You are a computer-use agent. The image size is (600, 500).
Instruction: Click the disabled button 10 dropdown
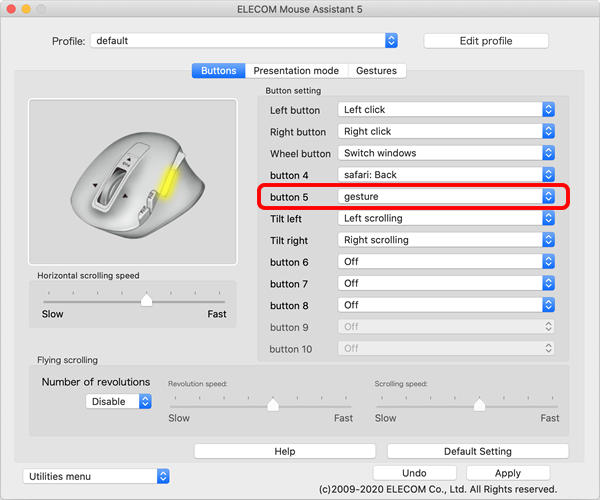coord(446,349)
